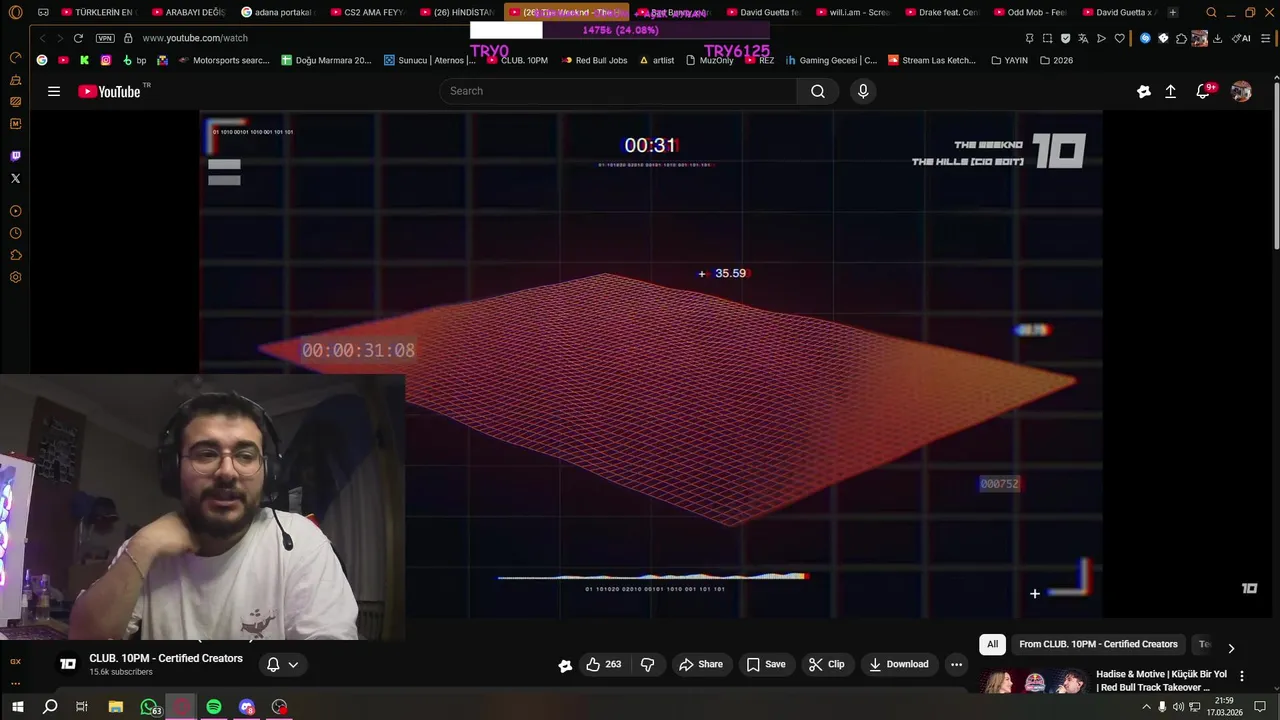The height and width of the screenshot is (720, 1280).
Task: Open taskbar volume speaker icon
Action: click(1177, 707)
